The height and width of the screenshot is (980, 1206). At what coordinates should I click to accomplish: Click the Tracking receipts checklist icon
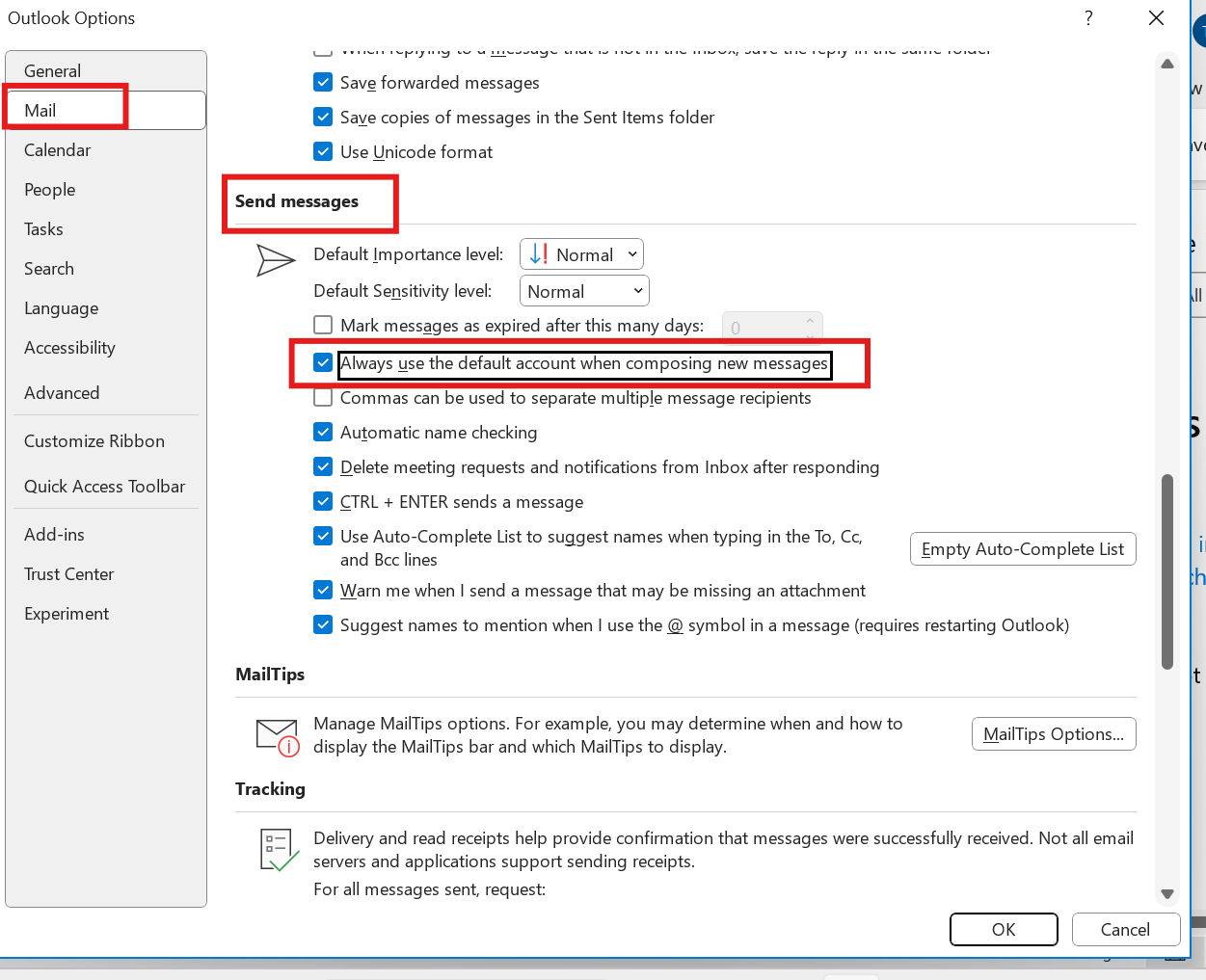tap(280, 850)
